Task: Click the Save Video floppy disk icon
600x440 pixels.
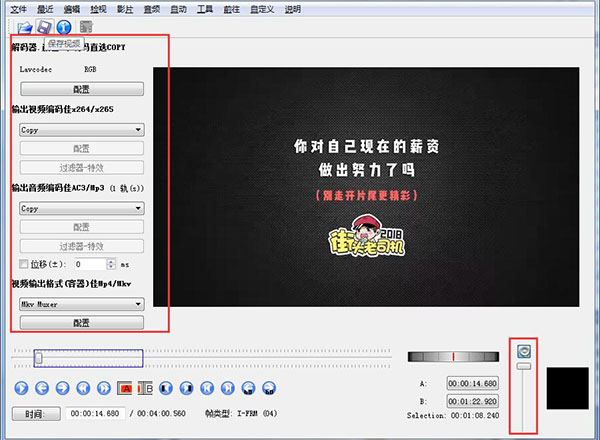Action: click(x=44, y=27)
